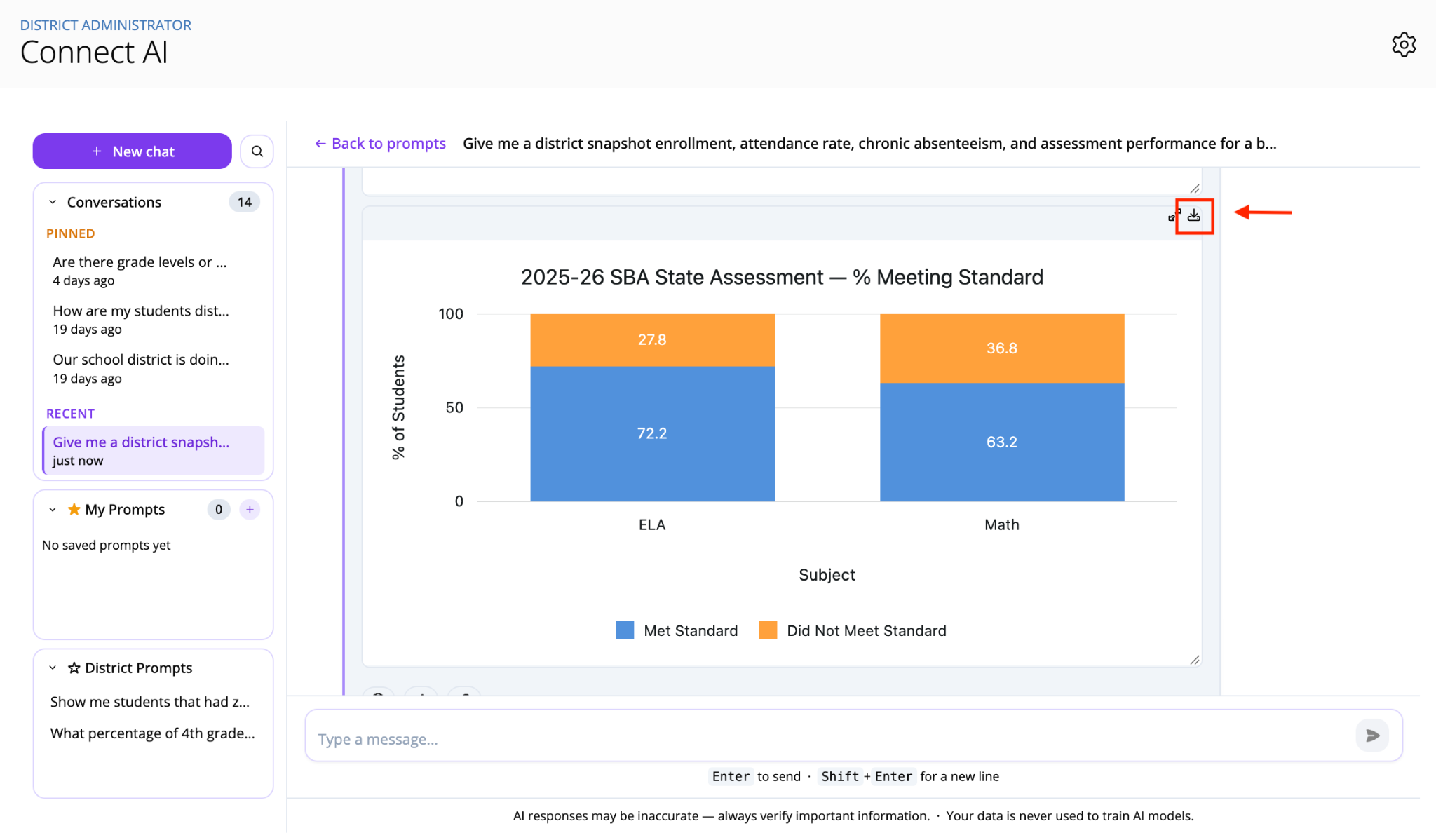Click the conversation title text in the header

tap(869, 144)
